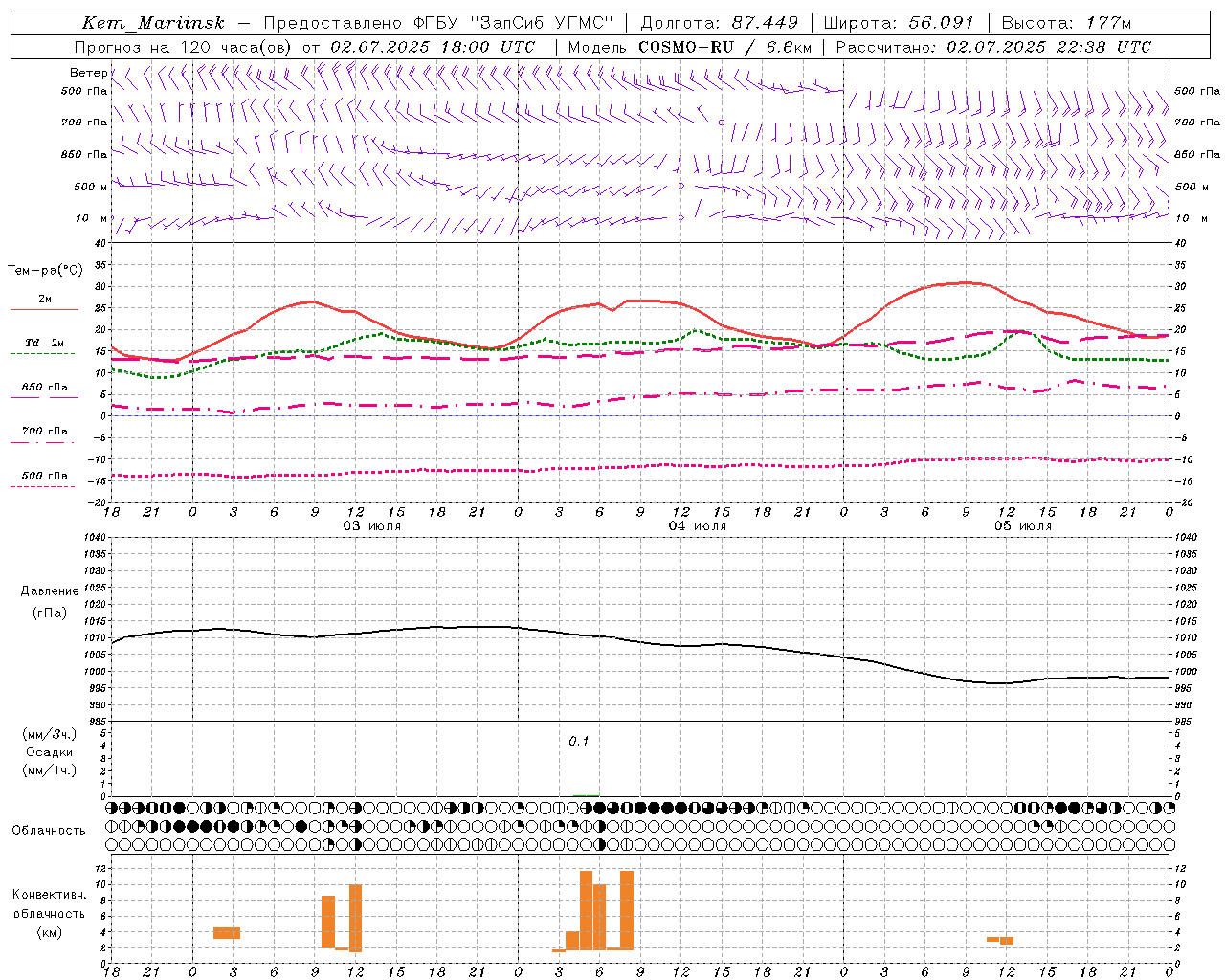Viewport: 1225px width, 980px height.
Task: Click 40 on left temperature axis
Action: 100,244
